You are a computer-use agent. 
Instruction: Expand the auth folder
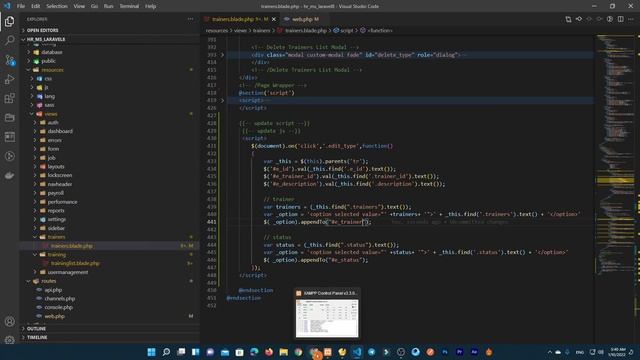pyautogui.click(x=53, y=122)
